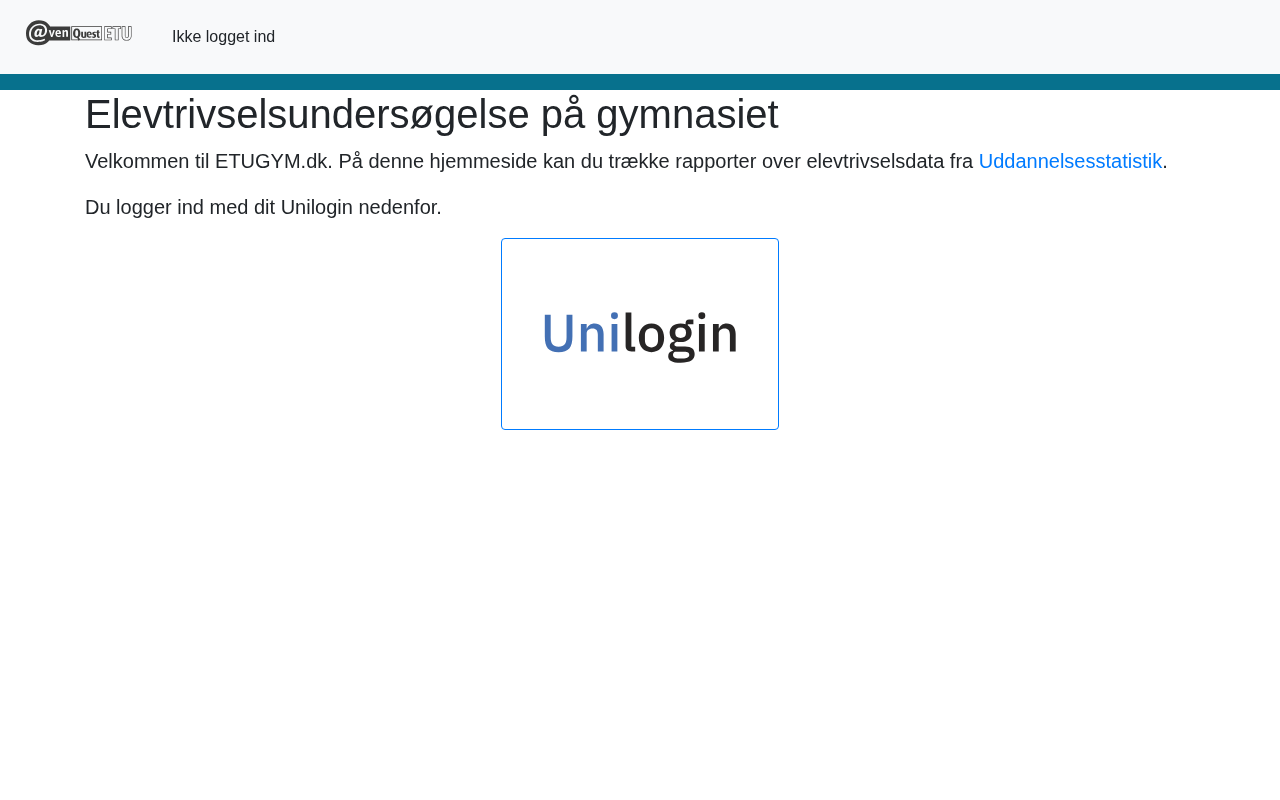
Task: Click the black 'login' in the Unilogin logo
Action: (x=680, y=336)
